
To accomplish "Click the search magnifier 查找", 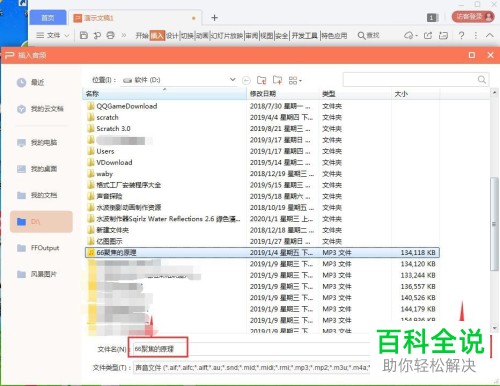I will click(x=368, y=35).
